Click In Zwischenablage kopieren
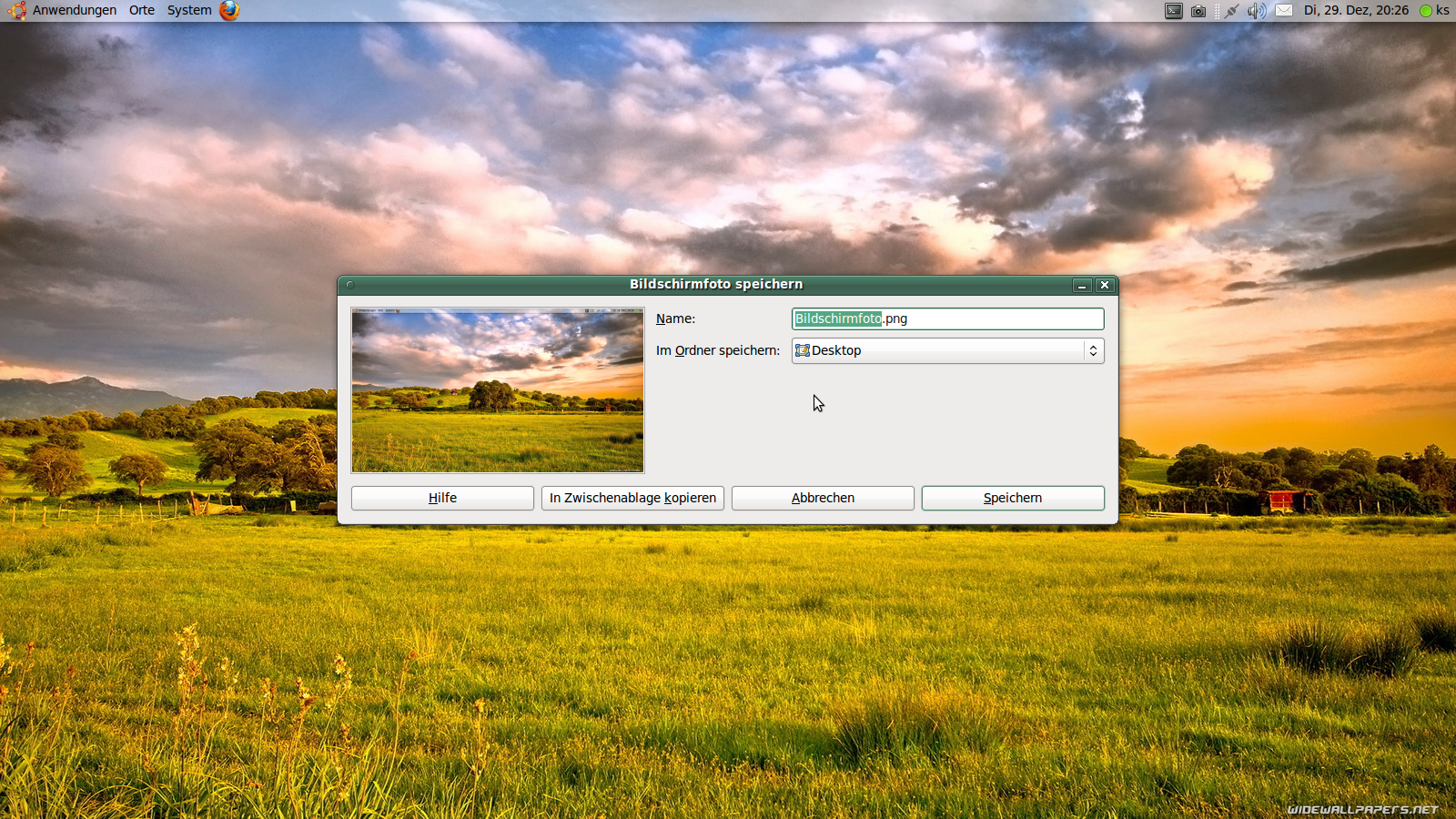The height and width of the screenshot is (819, 1456). 632,498
